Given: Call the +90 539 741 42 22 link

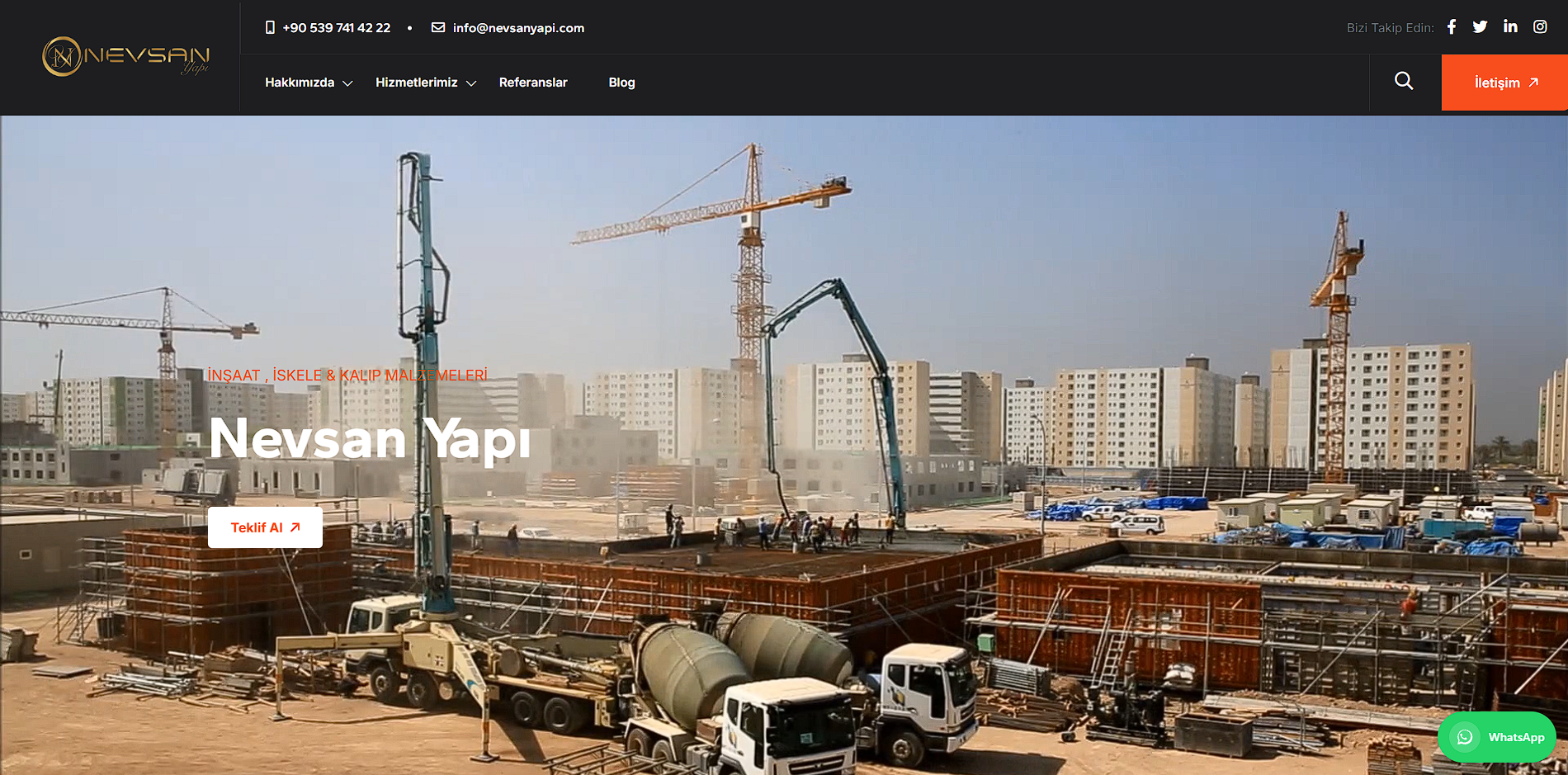Looking at the screenshot, I should coord(337,28).
